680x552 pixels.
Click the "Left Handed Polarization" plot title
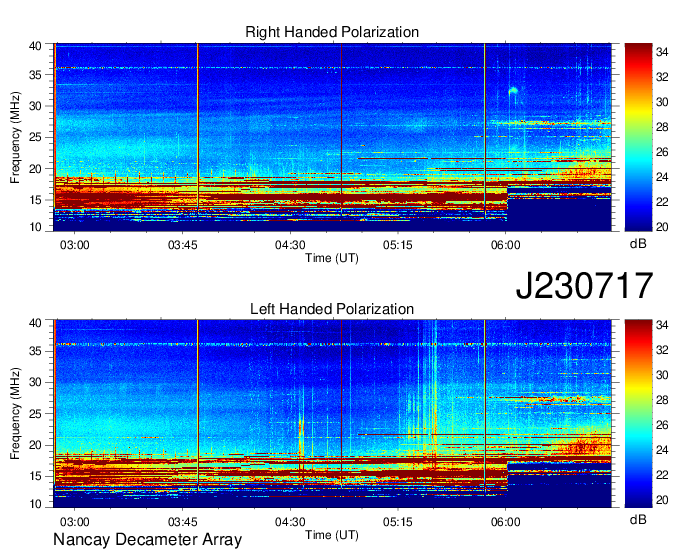[332, 309]
